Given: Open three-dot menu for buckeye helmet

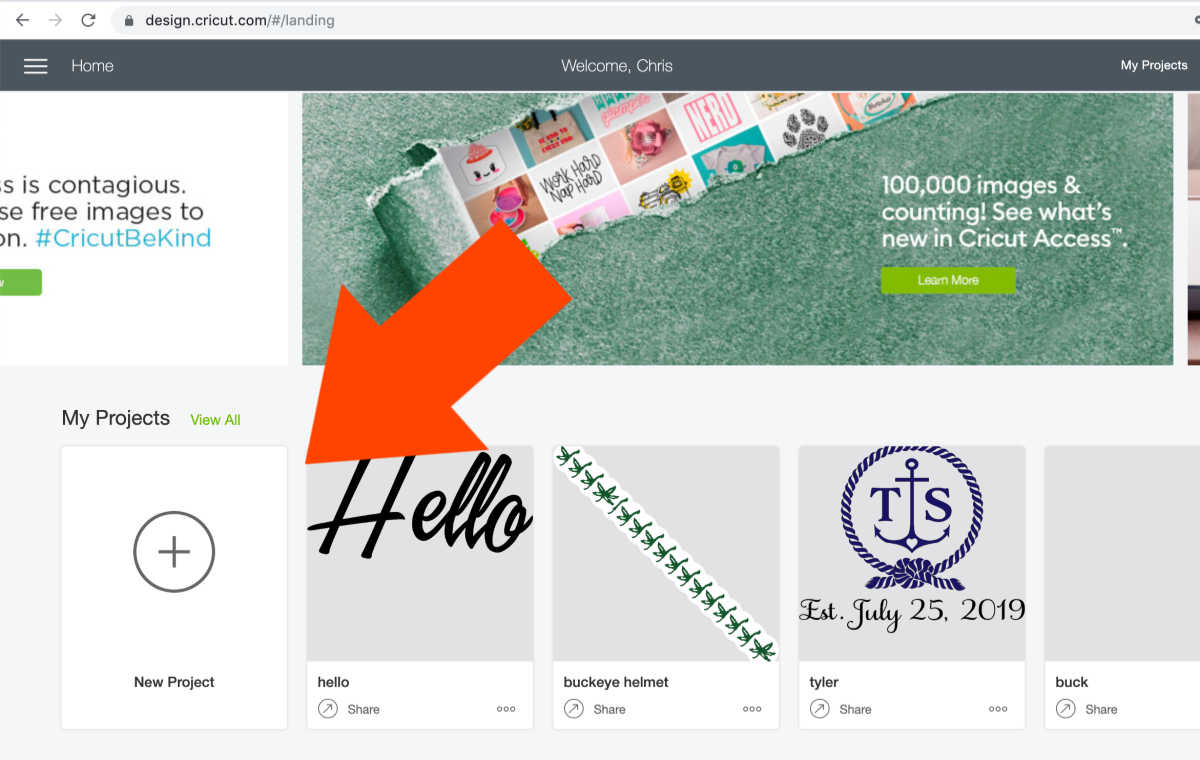Looking at the screenshot, I should tap(752, 709).
